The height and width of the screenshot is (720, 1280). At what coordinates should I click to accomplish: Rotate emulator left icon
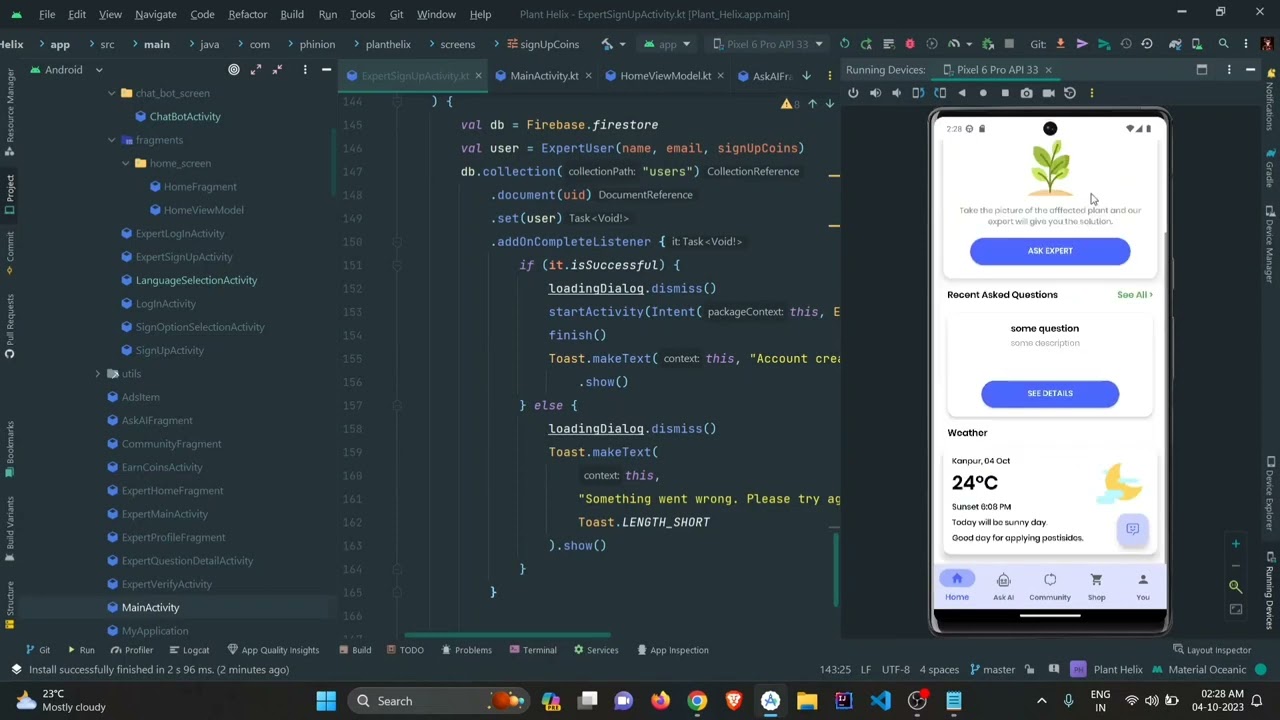(918, 93)
